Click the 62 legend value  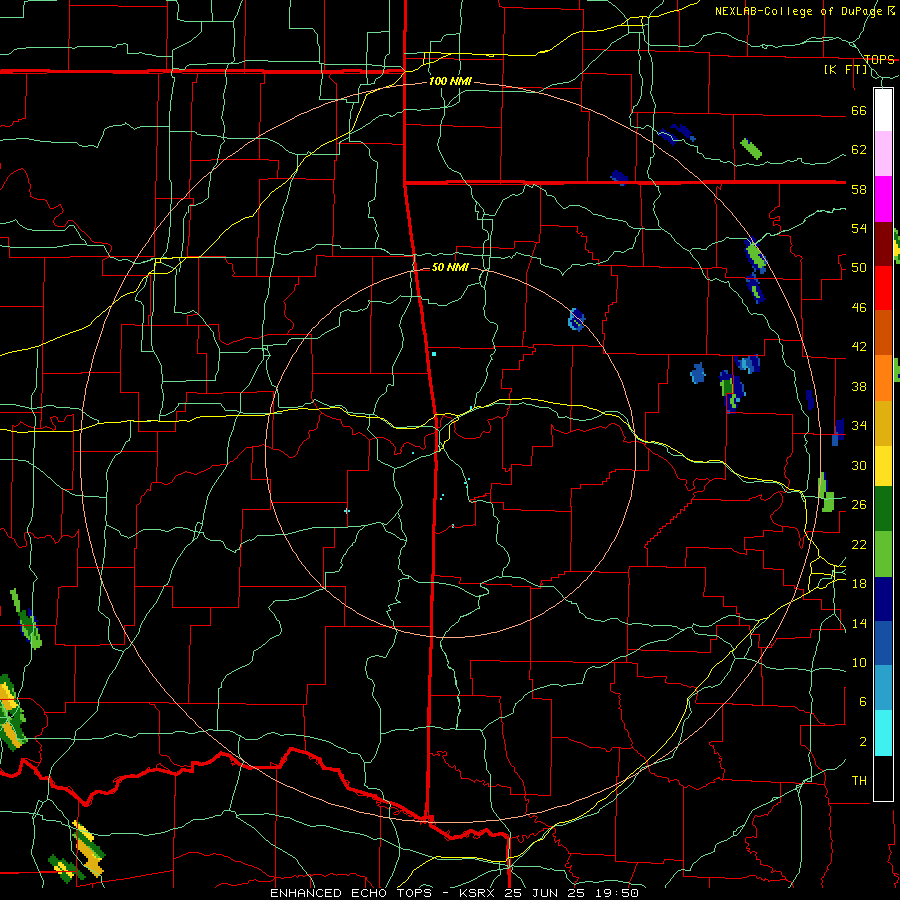coord(859,150)
